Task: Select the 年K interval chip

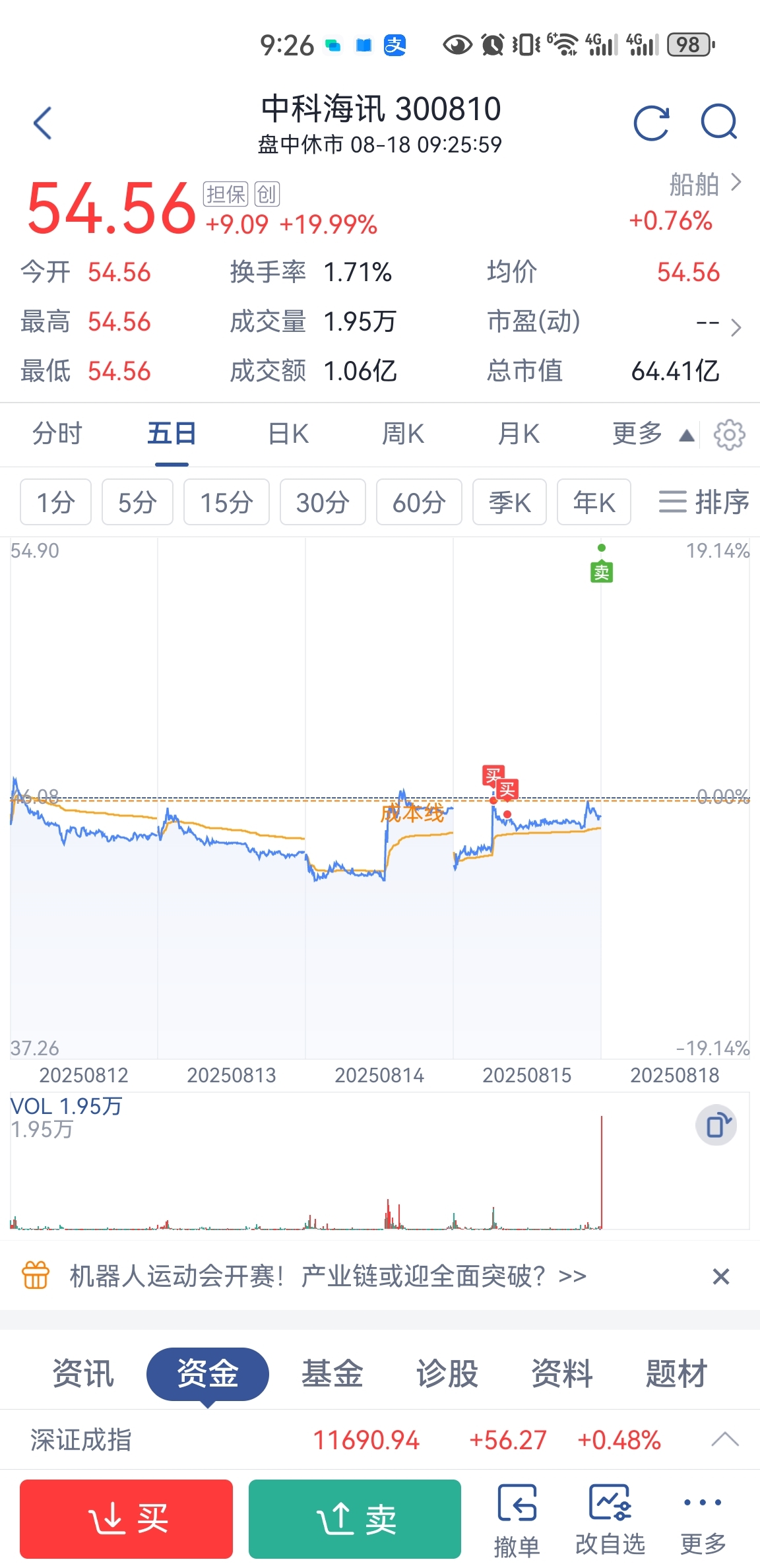Action: [x=594, y=502]
